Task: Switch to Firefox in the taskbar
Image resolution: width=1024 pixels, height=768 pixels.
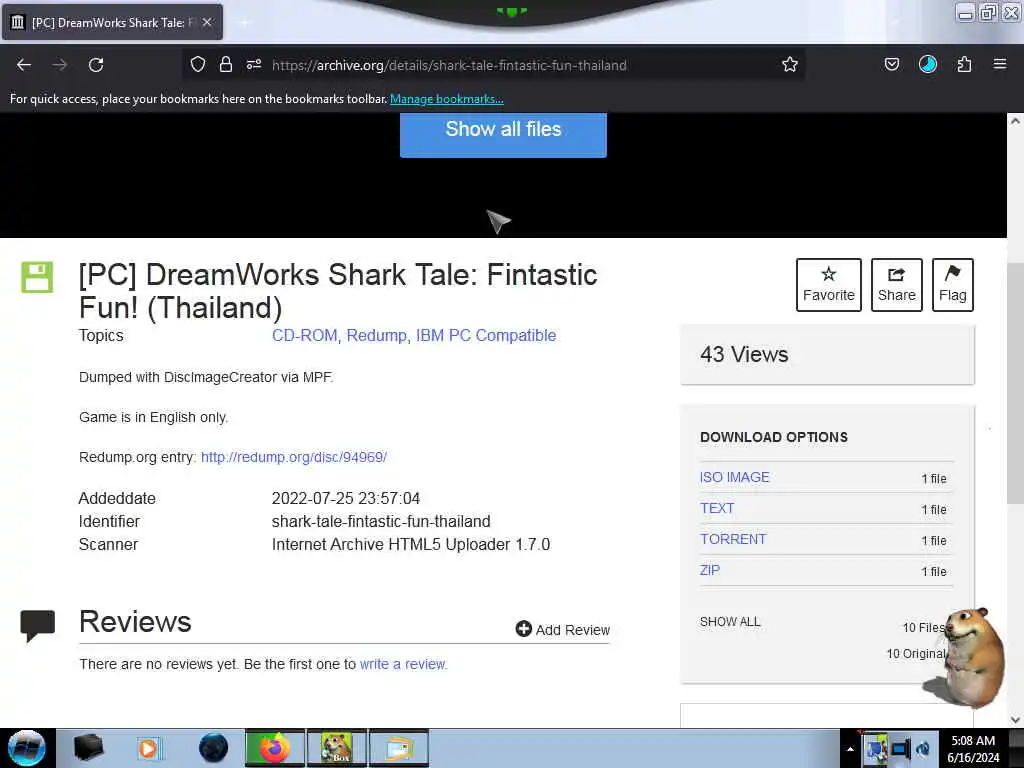Action: pos(274,748)
